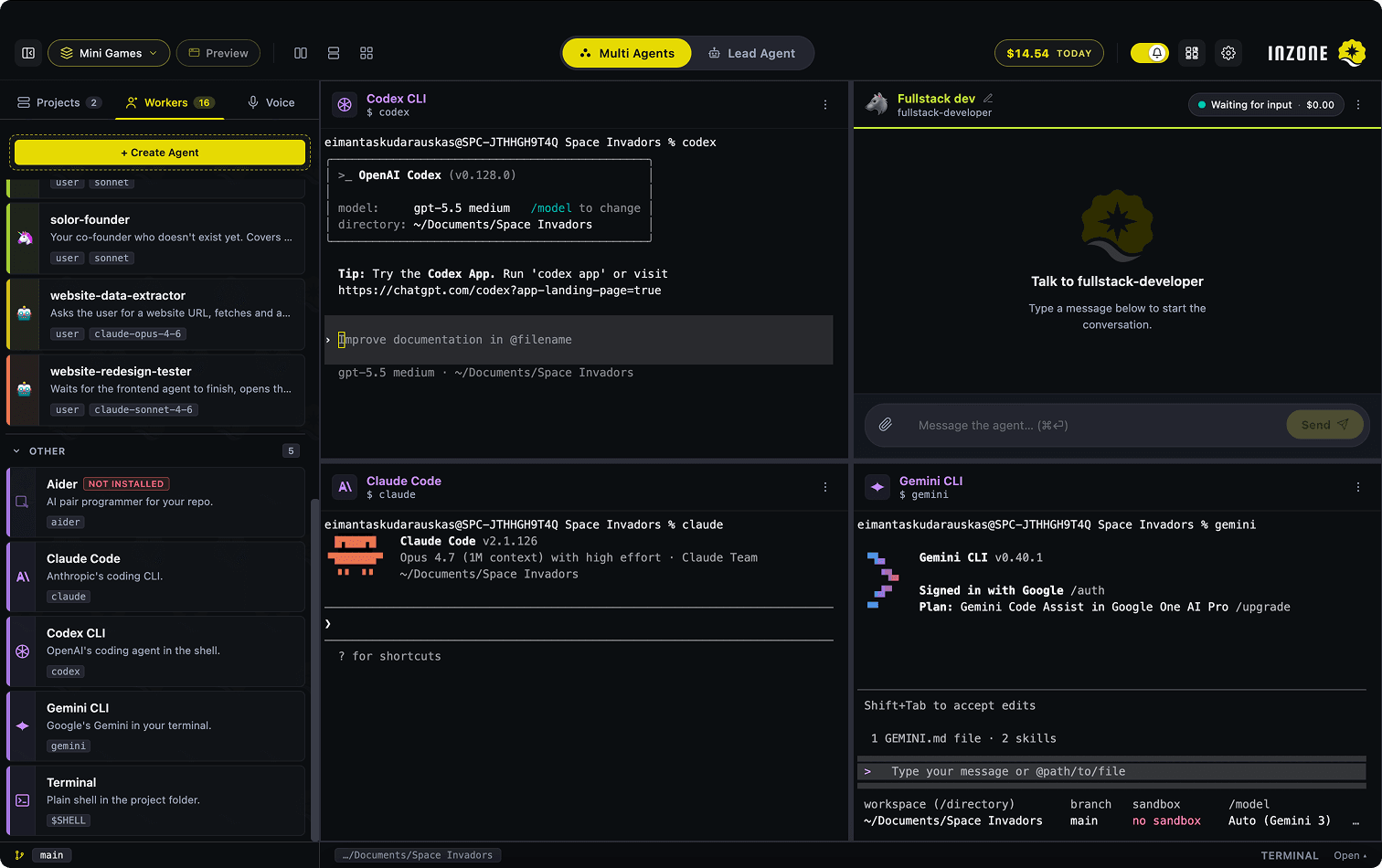
Task: Click the git branch icon in status bar
Action: click(19, 855)
